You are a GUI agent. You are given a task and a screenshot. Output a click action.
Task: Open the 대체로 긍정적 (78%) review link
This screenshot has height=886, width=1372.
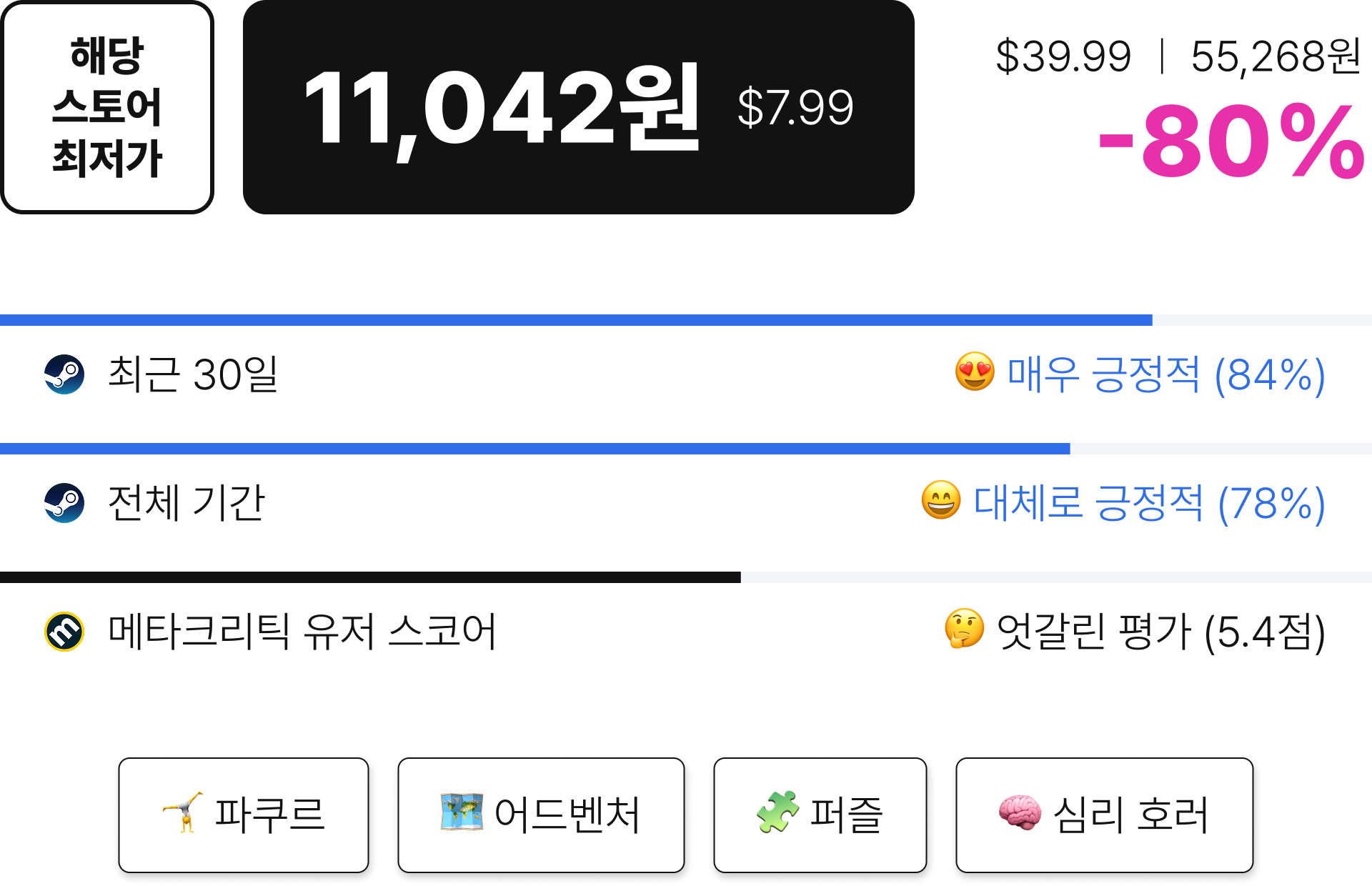click(1150, 503)
